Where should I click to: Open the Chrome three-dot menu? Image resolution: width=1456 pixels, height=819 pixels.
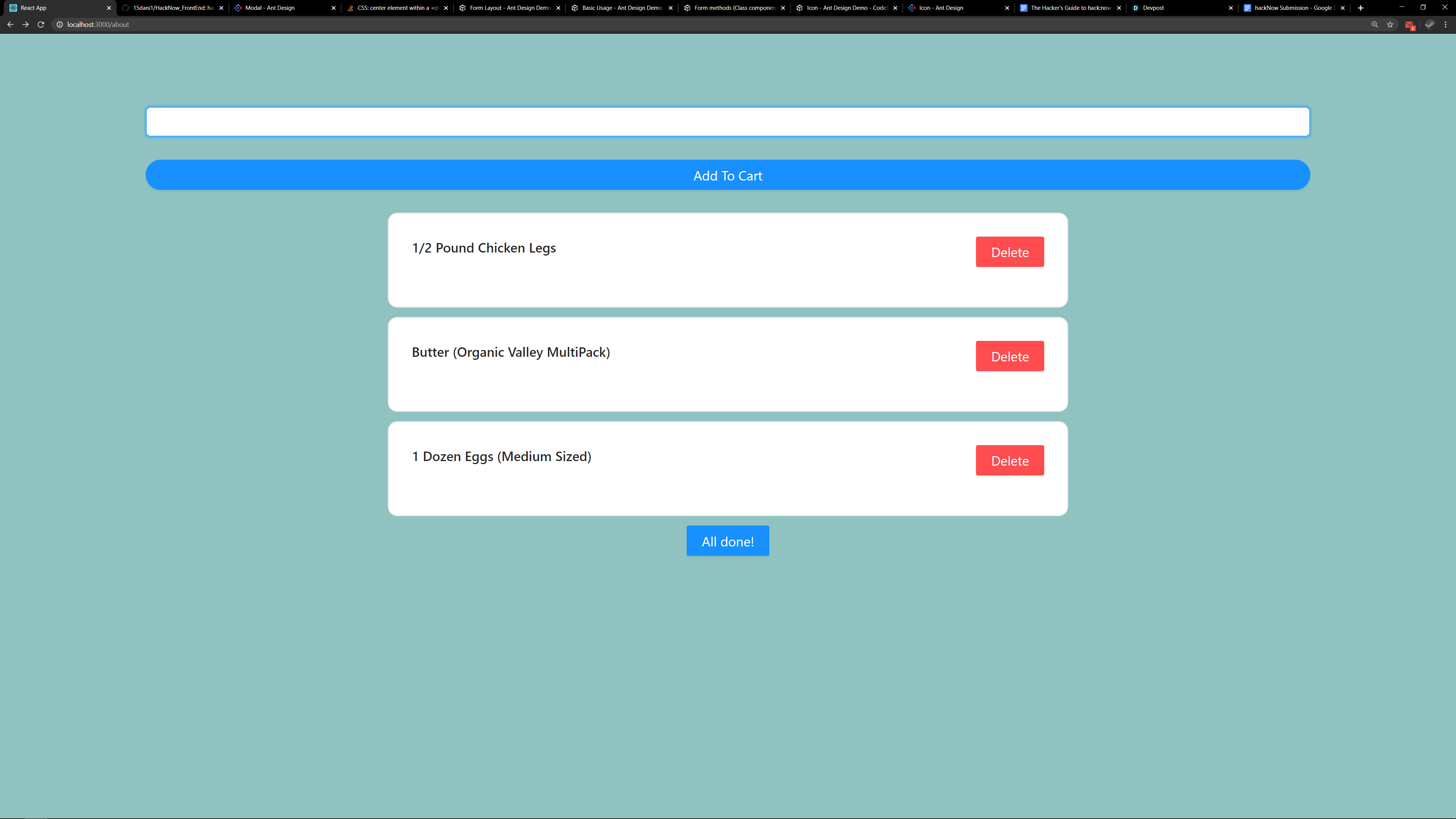(1446, 24)
